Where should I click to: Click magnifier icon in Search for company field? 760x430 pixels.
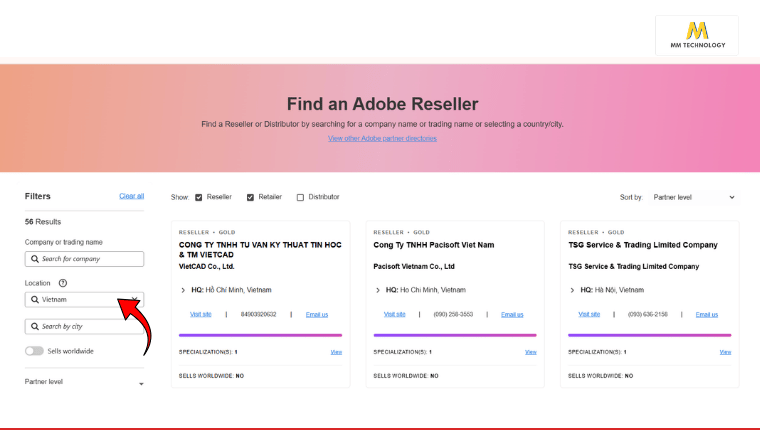point(35,259)
